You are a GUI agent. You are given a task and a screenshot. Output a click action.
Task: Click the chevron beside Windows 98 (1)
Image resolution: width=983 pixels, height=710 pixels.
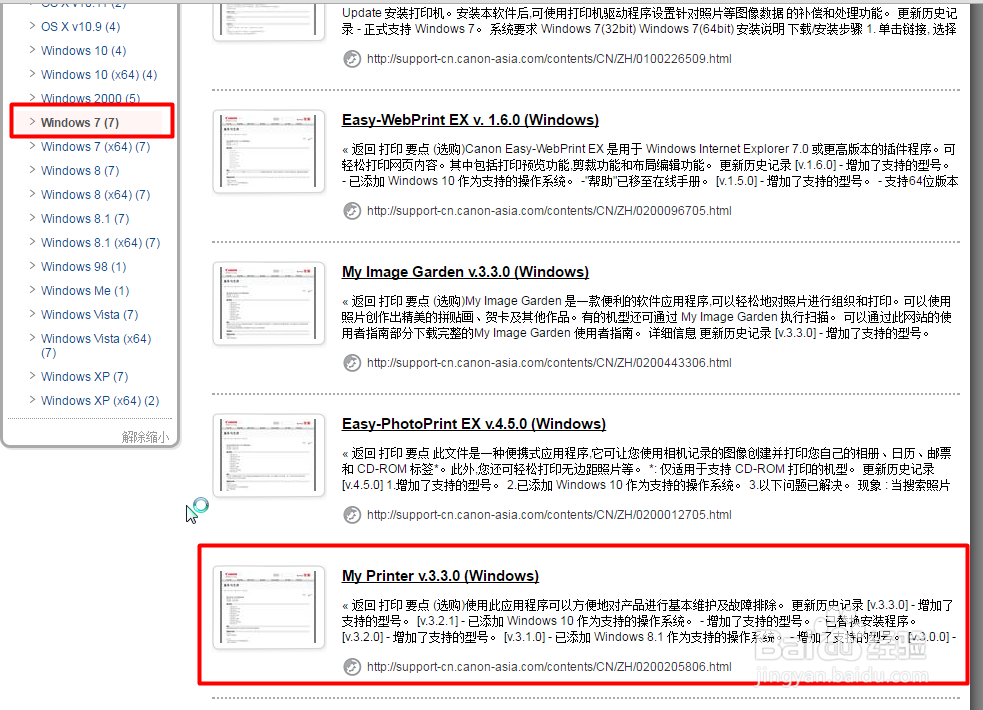pos(33,266)
